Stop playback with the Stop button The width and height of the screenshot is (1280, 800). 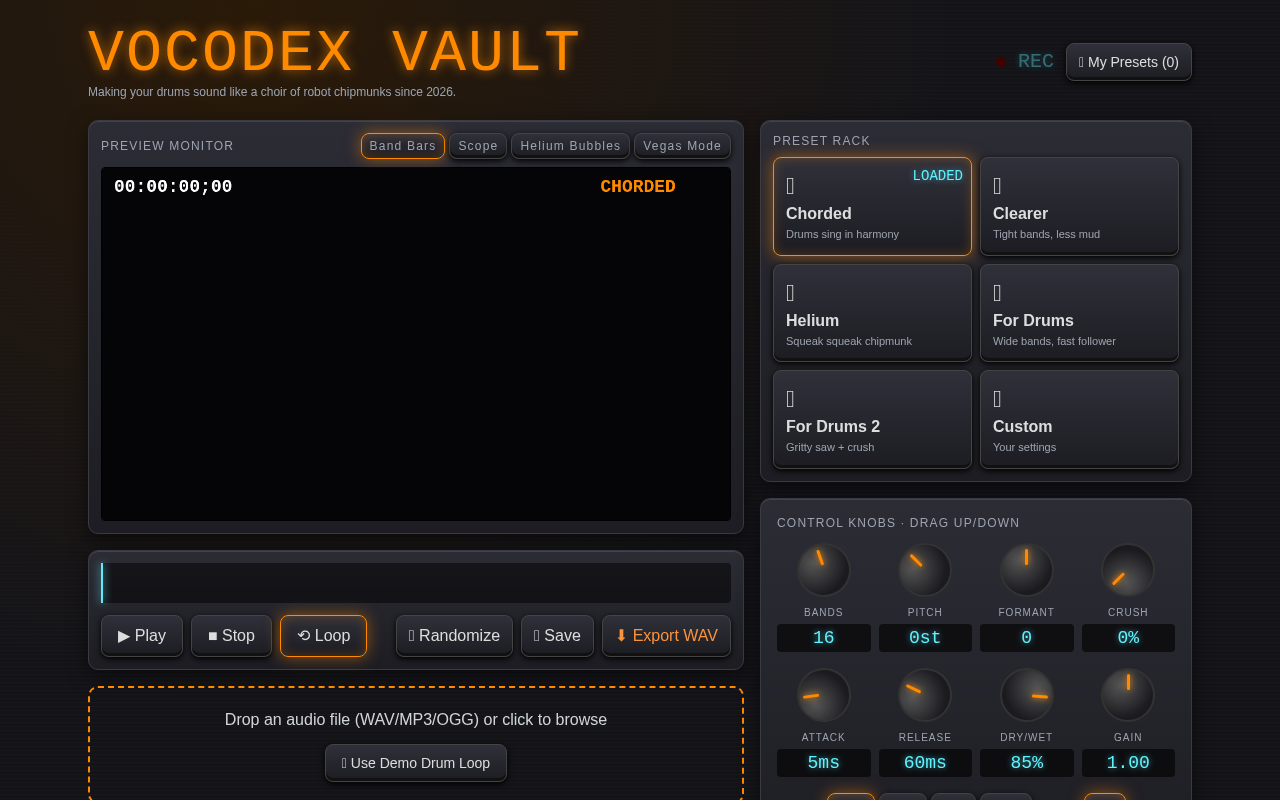click(231, 636)
